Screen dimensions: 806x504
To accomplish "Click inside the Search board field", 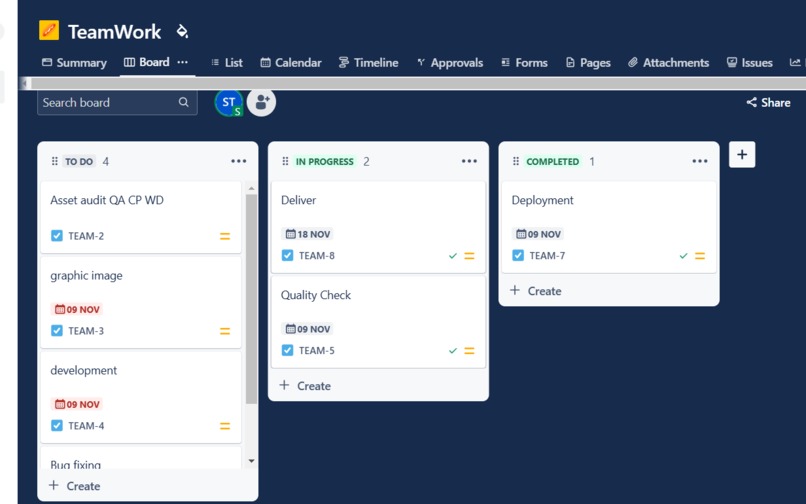I will (117, 102).
